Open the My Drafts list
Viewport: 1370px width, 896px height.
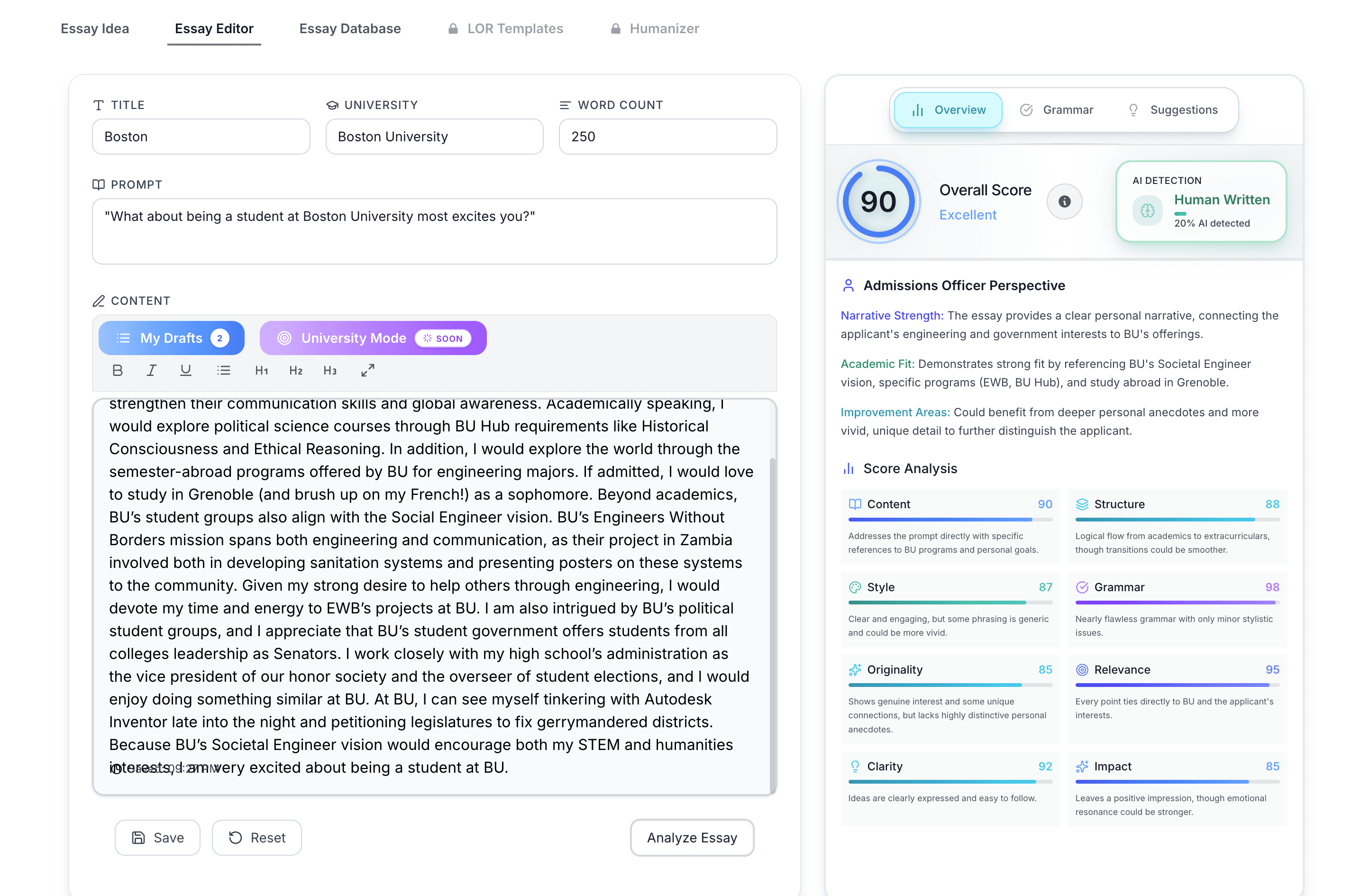(172, 338)
